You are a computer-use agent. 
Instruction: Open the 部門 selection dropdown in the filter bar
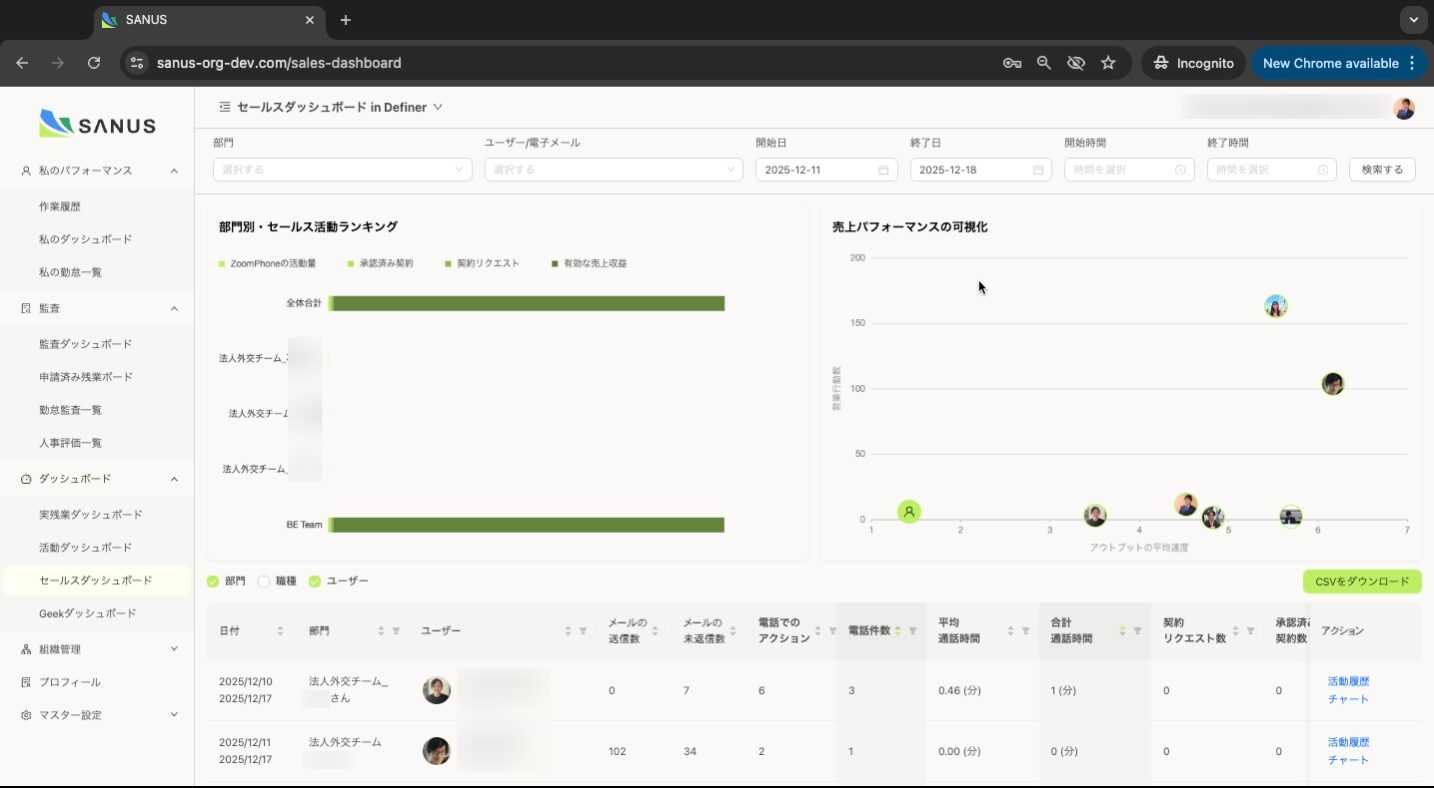point(340,169)
